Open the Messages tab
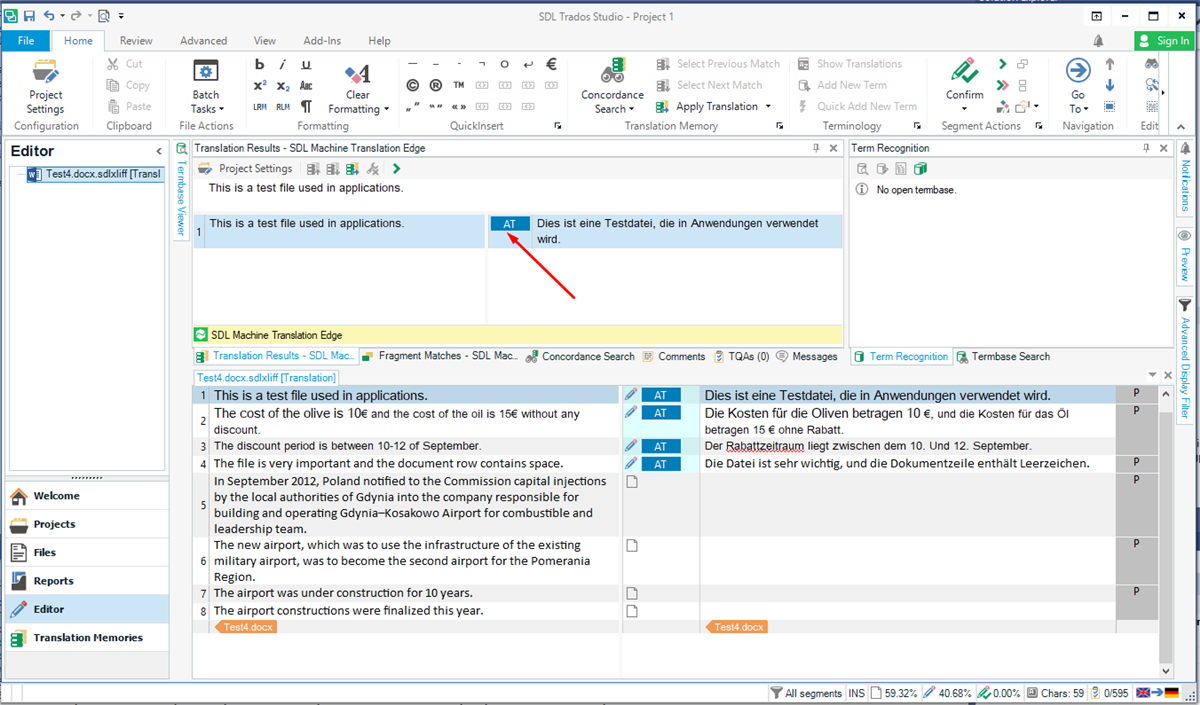The image size is (1200, 705). click(808, 356)
